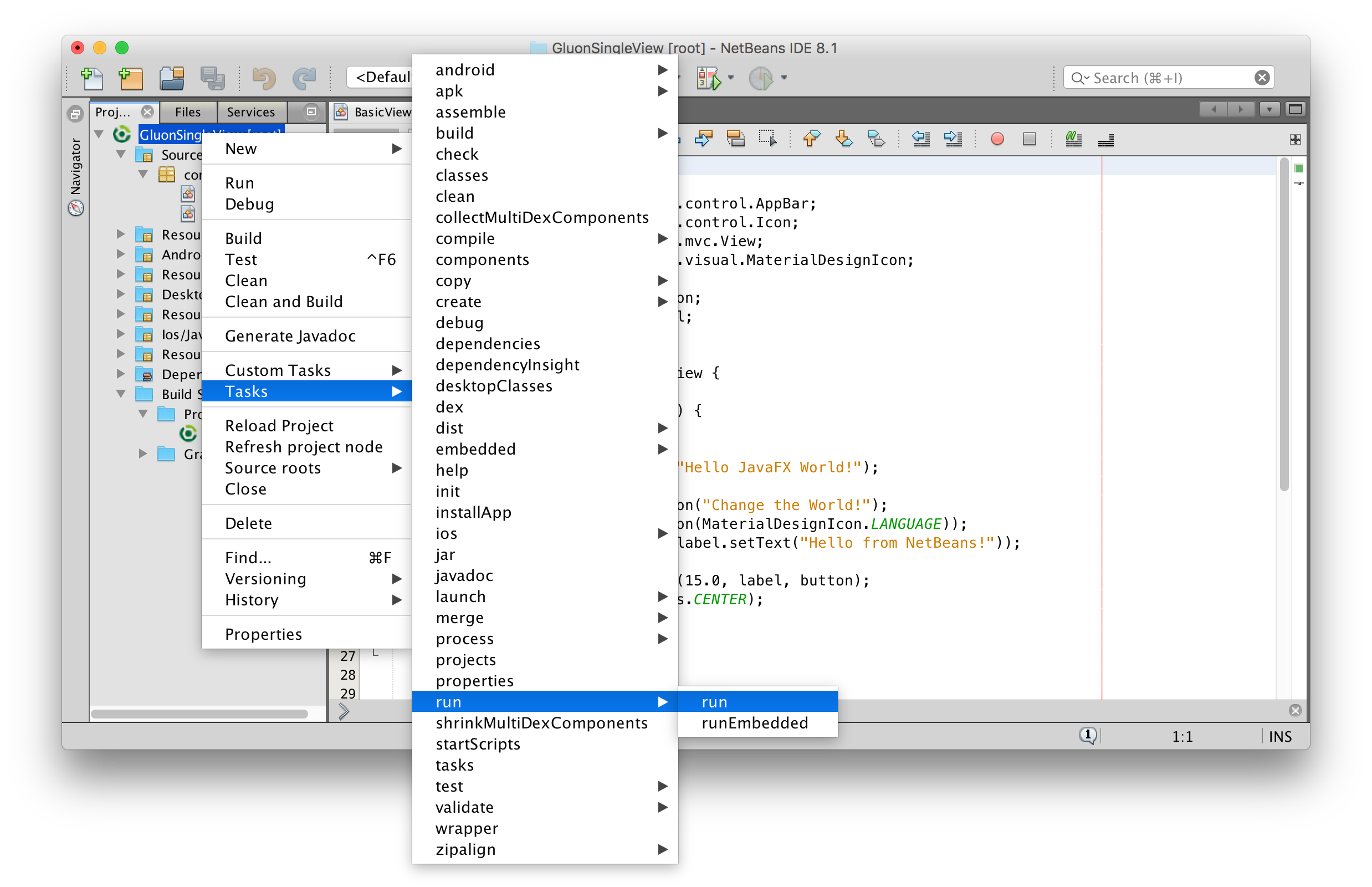Switch to the Files tab
Viewport: 1372px width, 887px height.
pos(188,112)
